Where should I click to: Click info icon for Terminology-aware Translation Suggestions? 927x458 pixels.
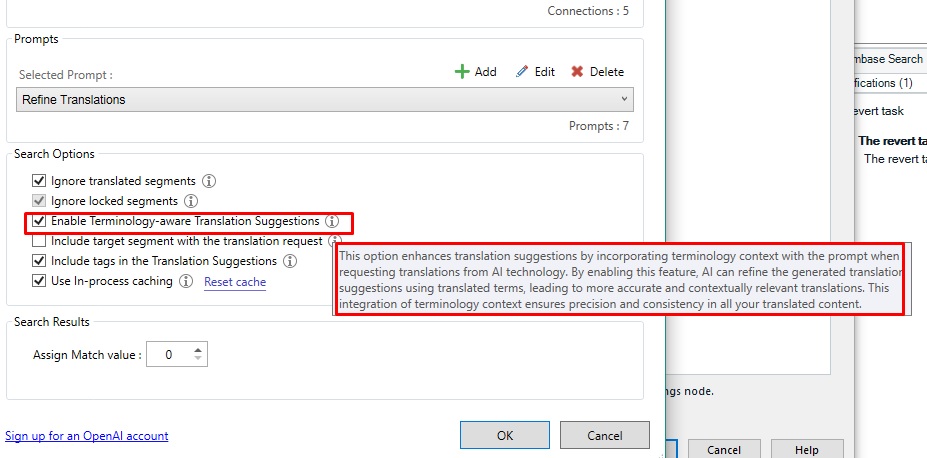coord(332,221)
